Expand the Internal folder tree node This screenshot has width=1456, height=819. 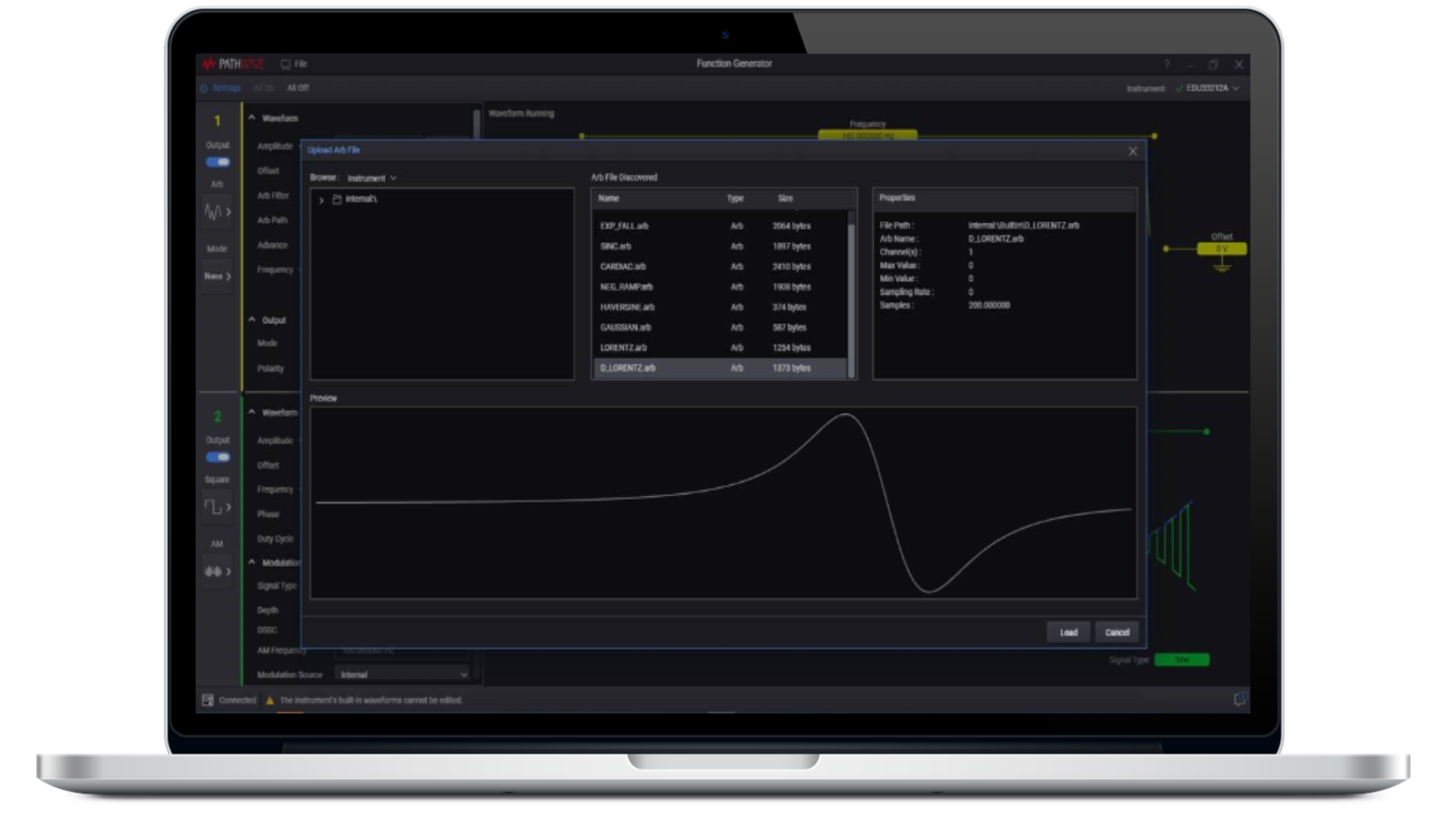[x=321, y=200]
